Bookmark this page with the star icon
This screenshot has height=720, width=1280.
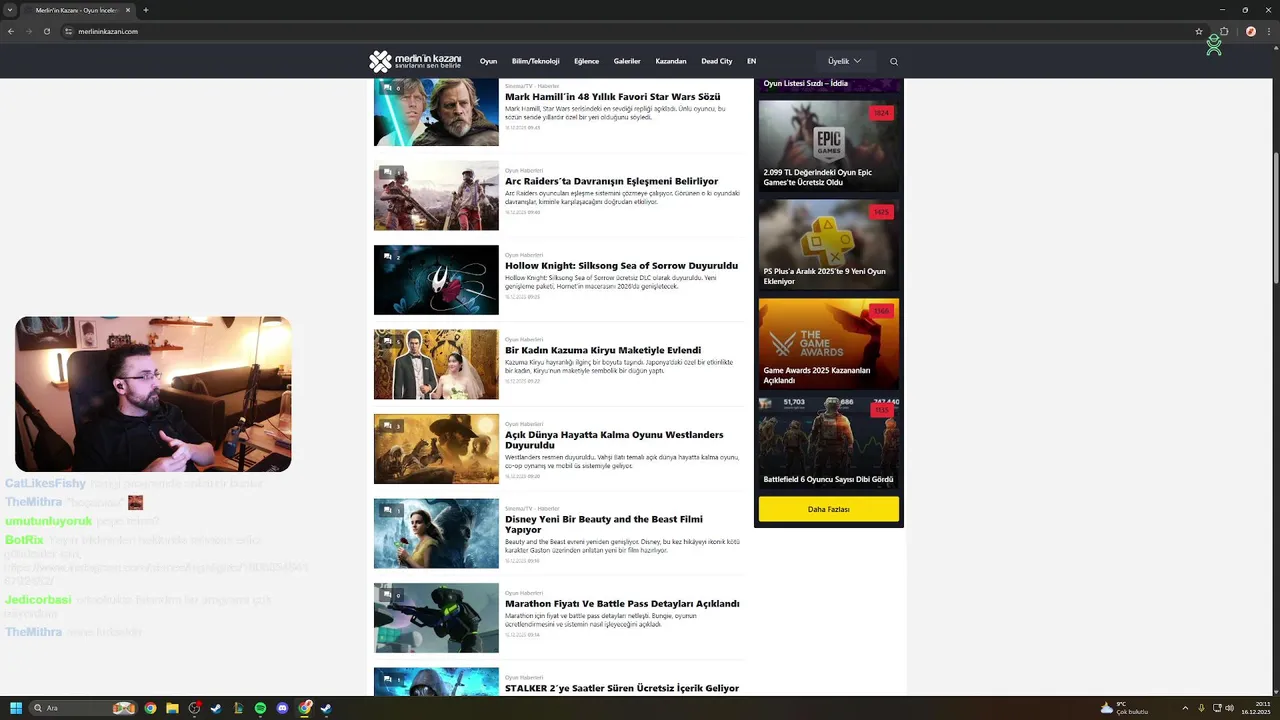1199,31
